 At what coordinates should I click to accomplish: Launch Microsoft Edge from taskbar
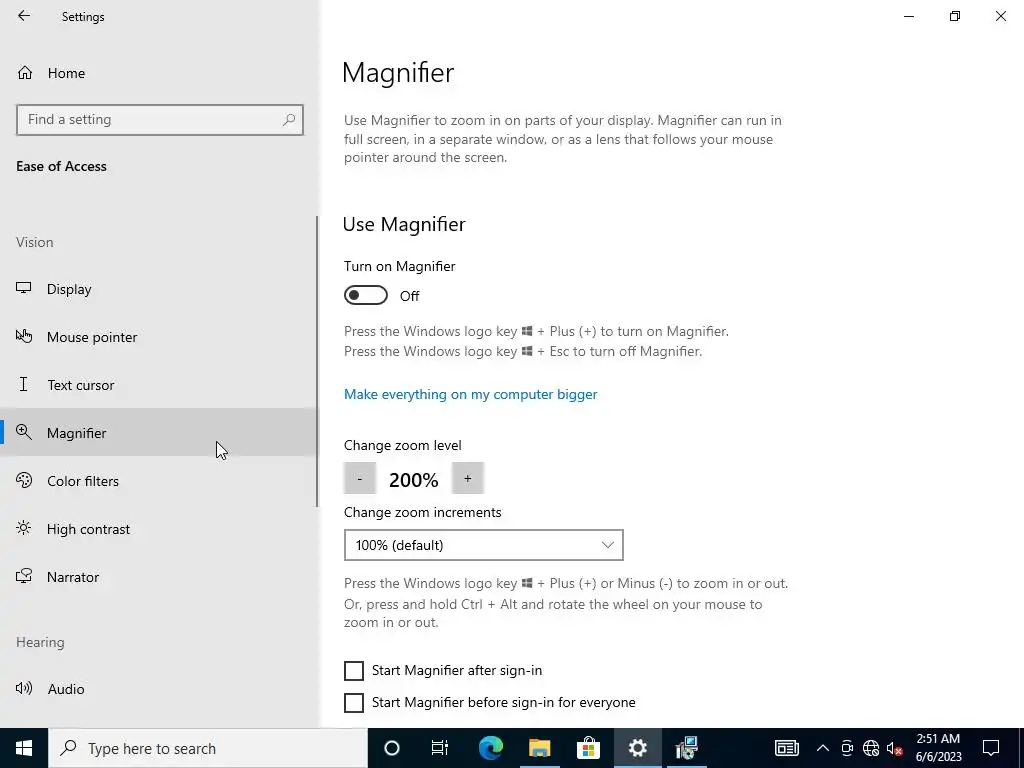point(491,748)
